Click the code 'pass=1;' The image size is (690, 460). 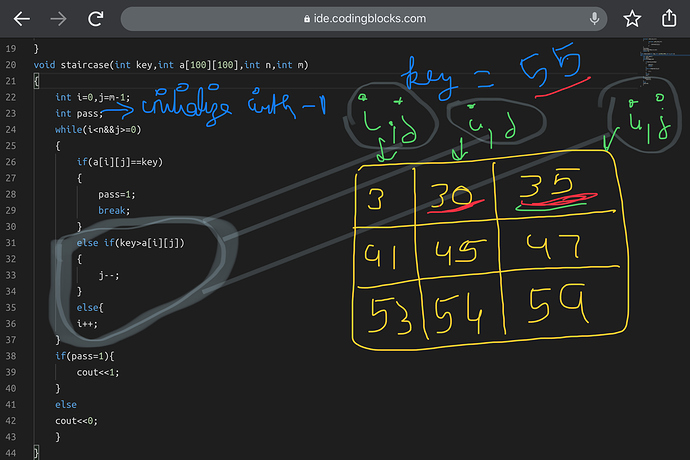tap(117, 195)
